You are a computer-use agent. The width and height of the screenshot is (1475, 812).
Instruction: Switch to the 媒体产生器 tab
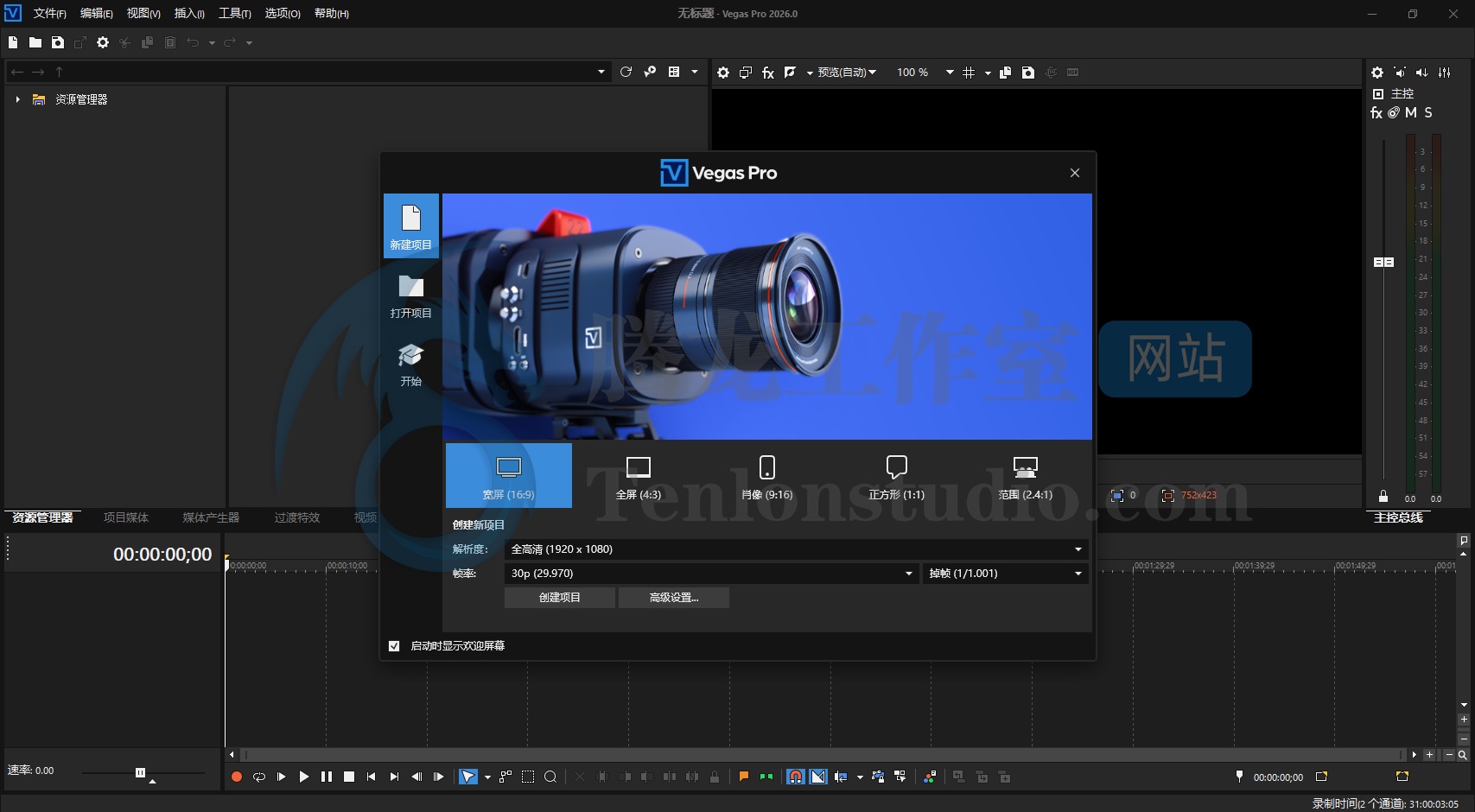(211, 517)
